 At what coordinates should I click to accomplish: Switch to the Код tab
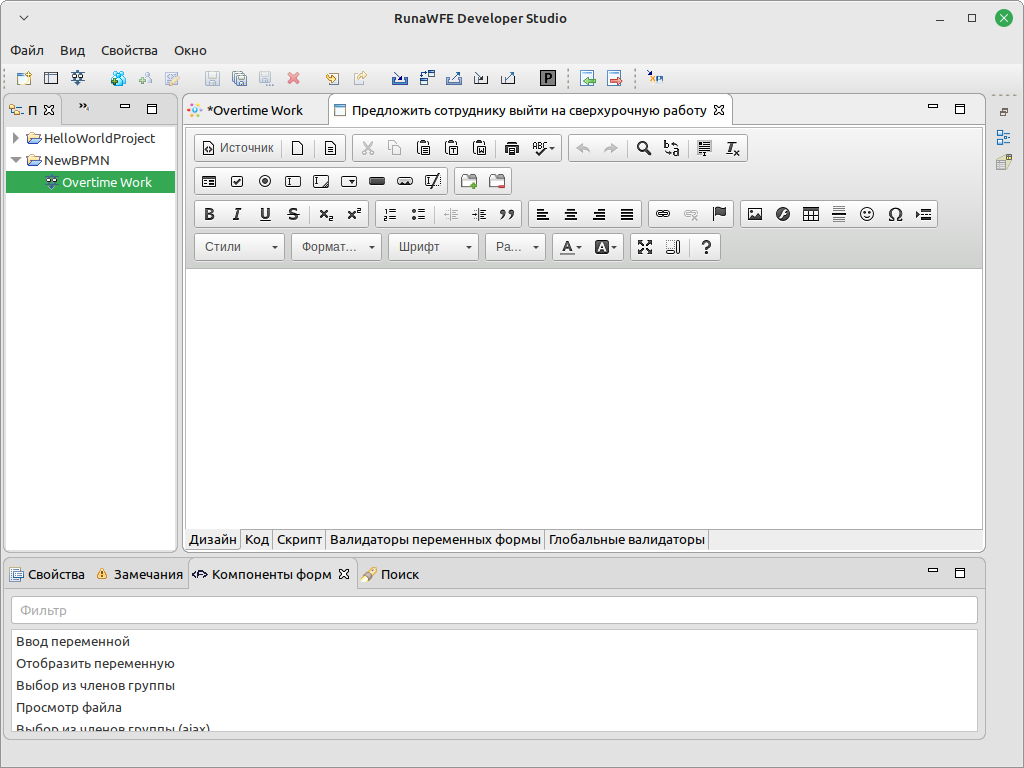[257, 539]
